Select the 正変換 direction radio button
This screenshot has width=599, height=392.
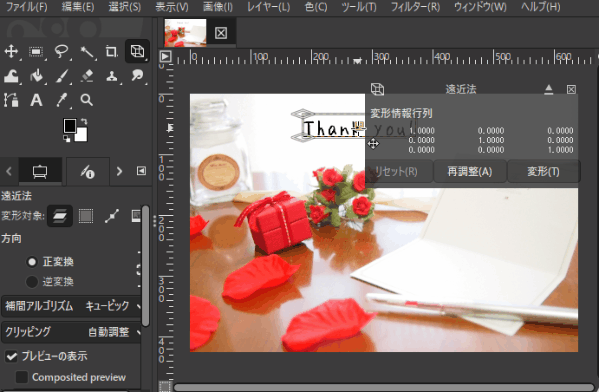pyautogui.click(x=32, y=262)
